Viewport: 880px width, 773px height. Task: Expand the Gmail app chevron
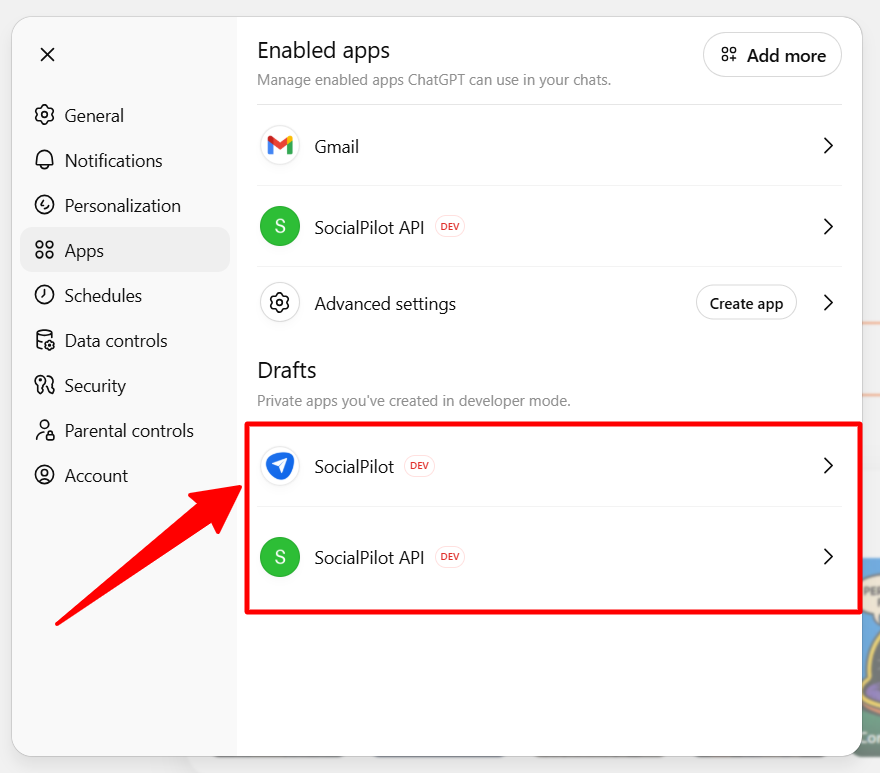point(828,146)
